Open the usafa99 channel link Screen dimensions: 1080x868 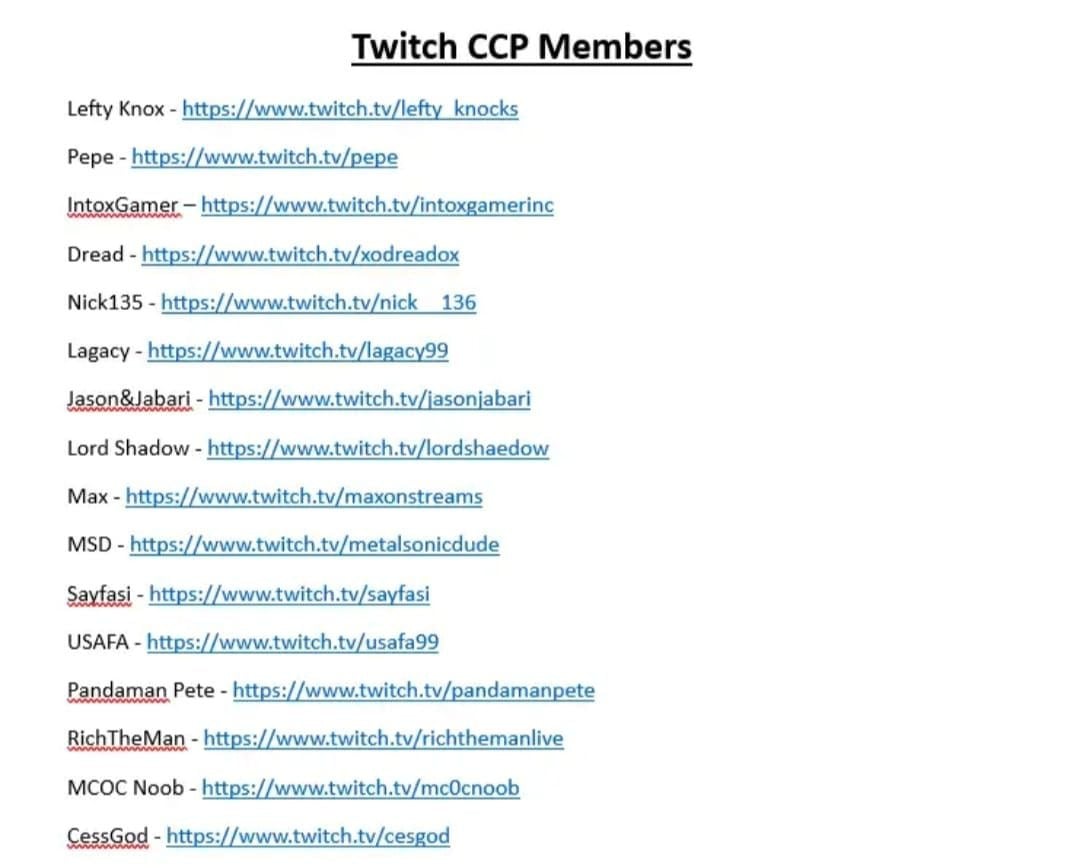point(293,642)
